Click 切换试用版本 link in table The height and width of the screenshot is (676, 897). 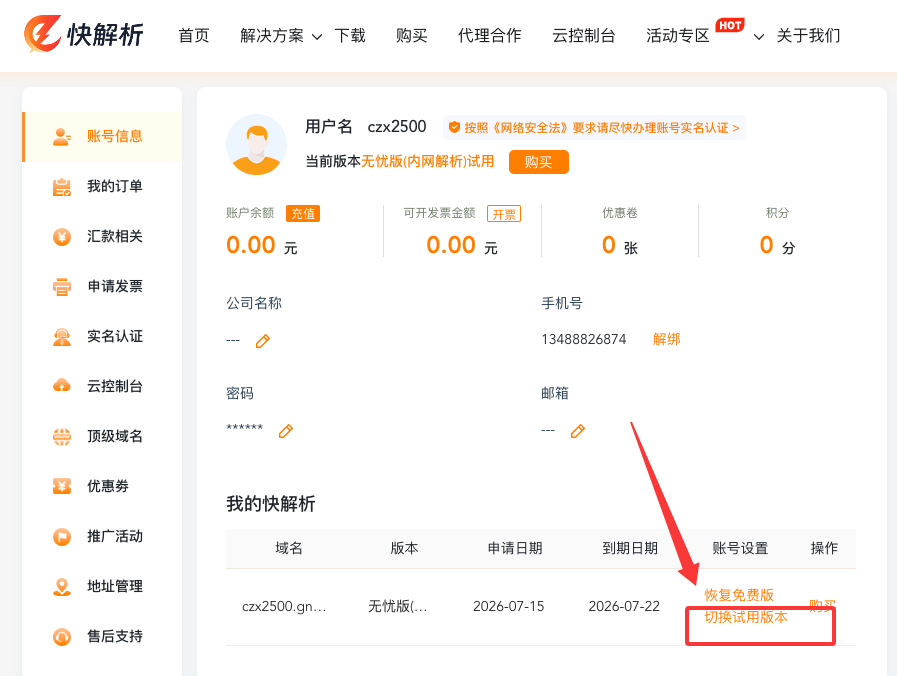(746, 617)
